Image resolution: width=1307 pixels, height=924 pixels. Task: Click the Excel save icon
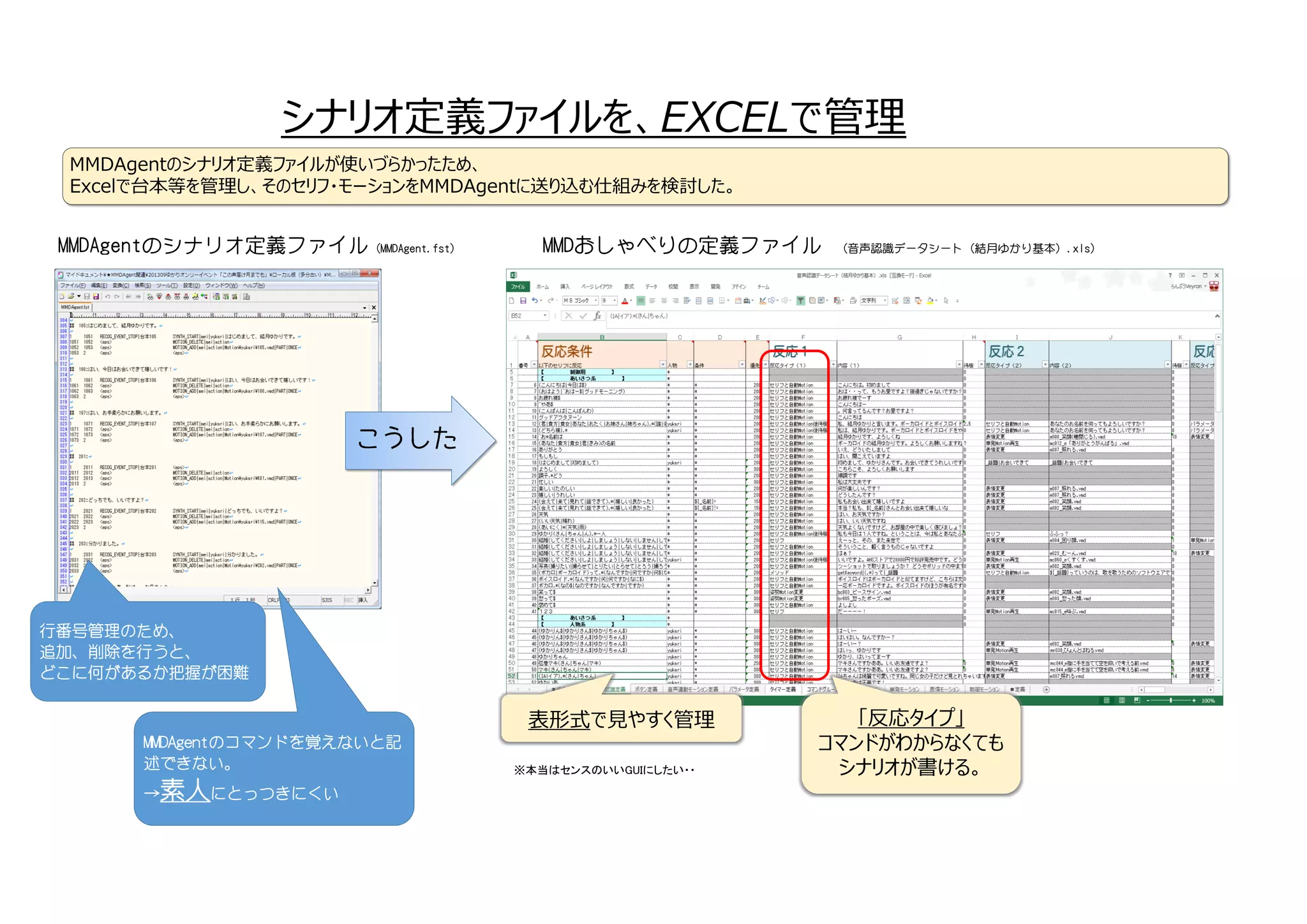pos(523,301)
